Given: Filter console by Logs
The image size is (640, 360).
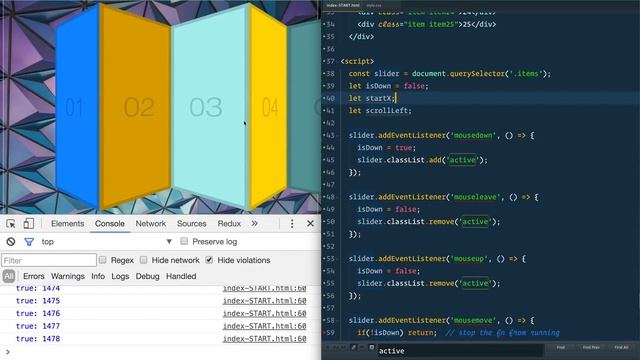Looking at the screenshot, I should point(120,276).
